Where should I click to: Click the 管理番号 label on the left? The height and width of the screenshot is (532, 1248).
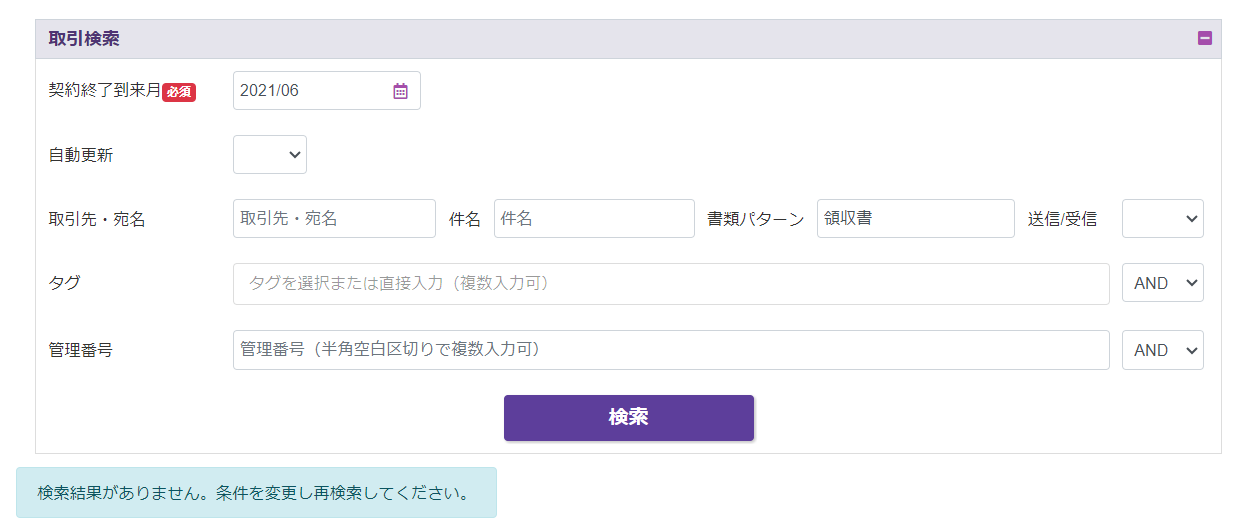point(81,351)
